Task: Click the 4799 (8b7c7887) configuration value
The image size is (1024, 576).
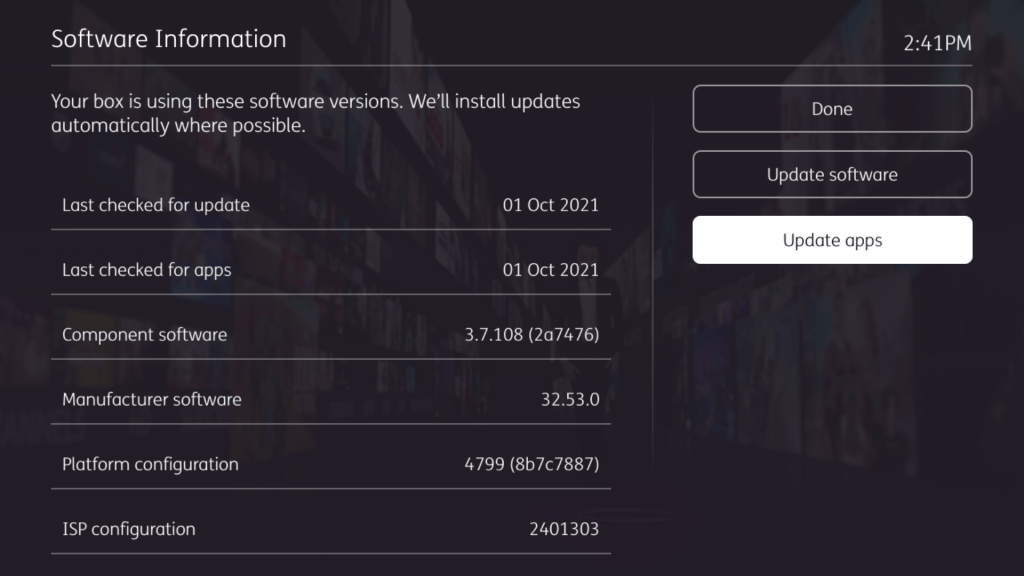Action: 526,465
